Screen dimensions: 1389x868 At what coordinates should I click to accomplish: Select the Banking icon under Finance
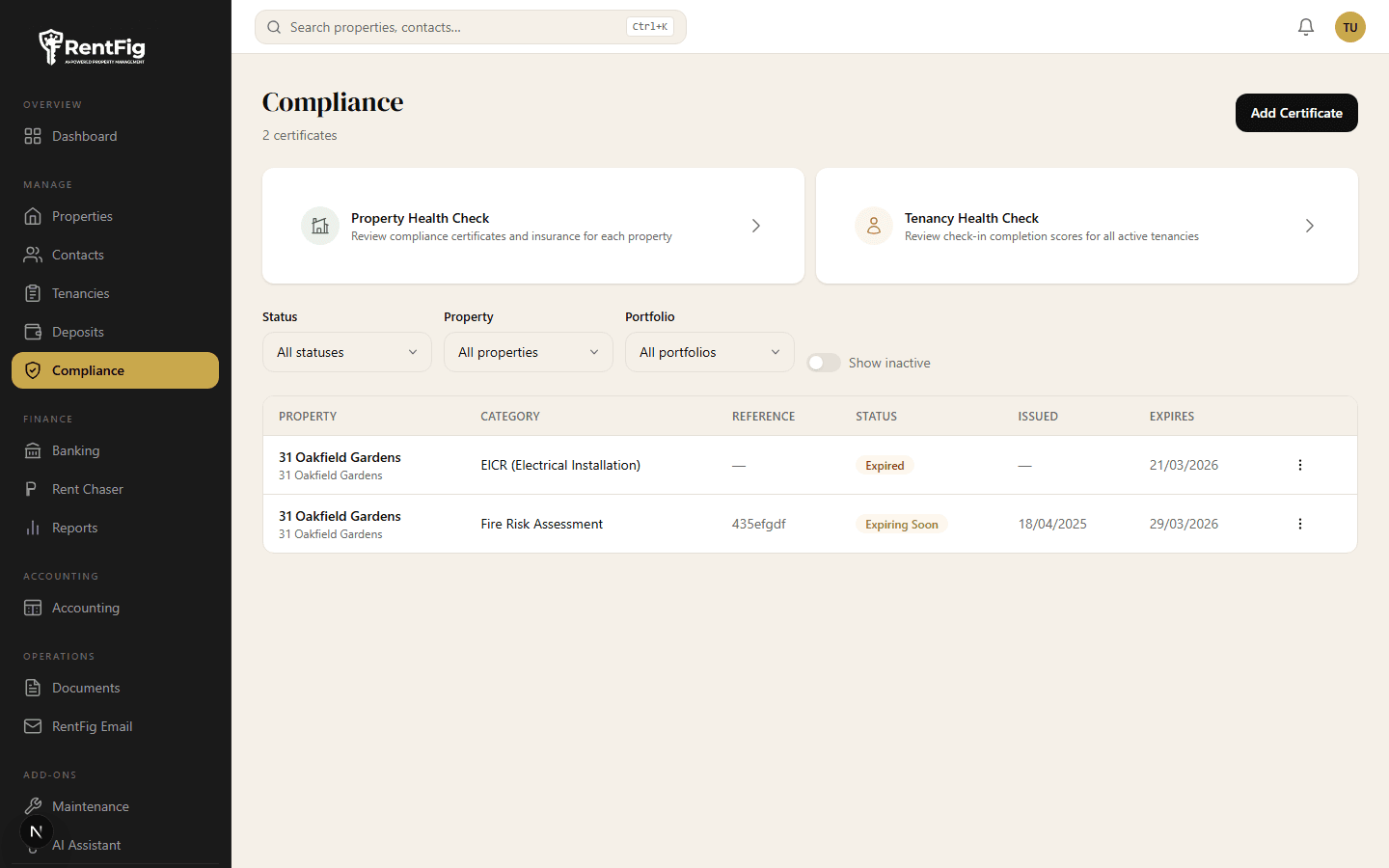click(31, 450)
